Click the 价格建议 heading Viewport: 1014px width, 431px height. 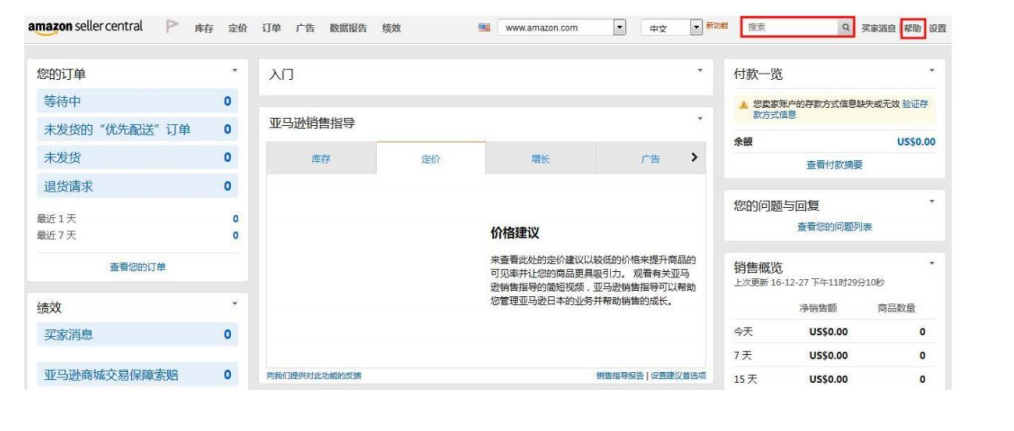point(515,233)
